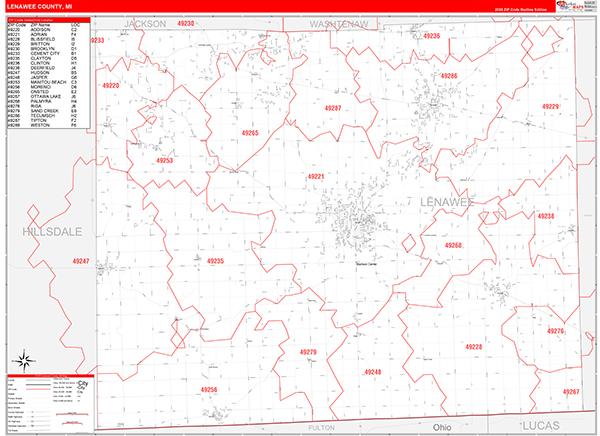The height and width of the screenshot is (436, 600).
Task: Select the 49265 ZIP label on the map
Action: click(250, 133)
